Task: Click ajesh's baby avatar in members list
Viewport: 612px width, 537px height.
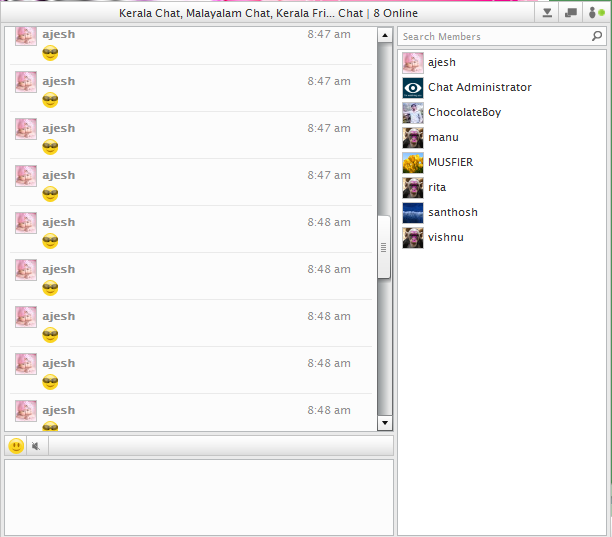Action: [413, 63]
